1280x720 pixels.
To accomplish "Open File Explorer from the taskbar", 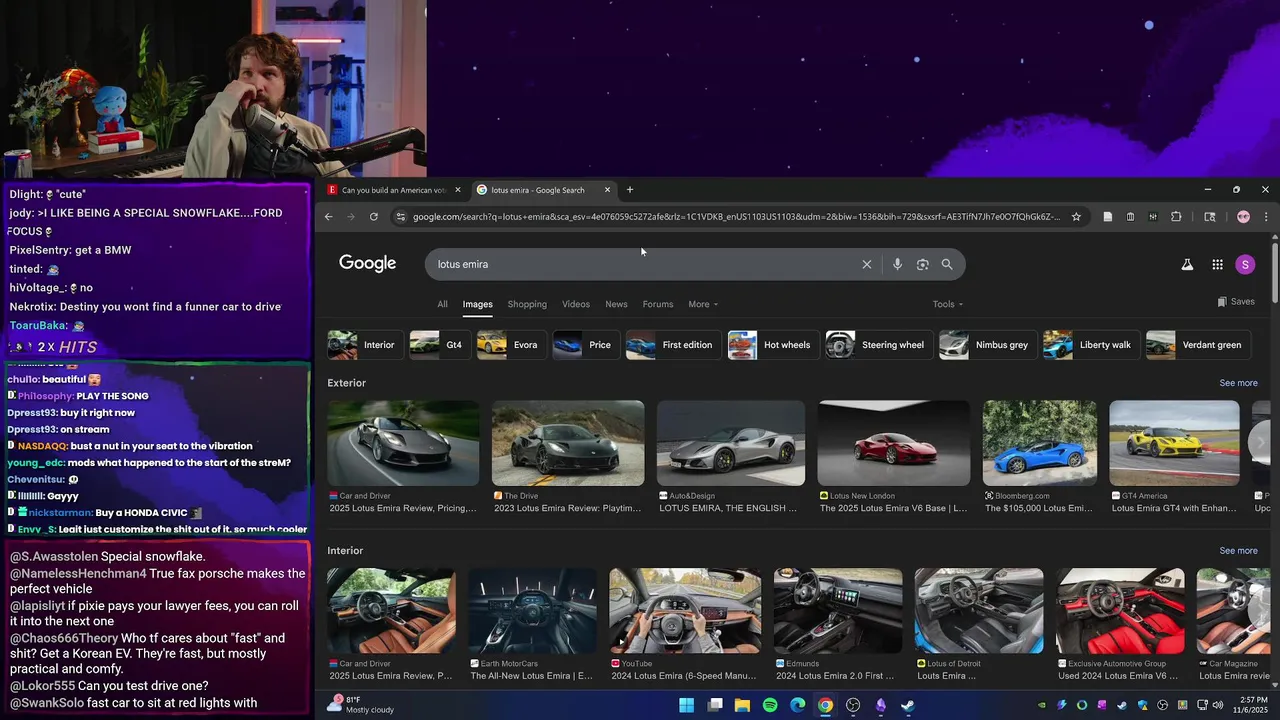I will point(742,705).
